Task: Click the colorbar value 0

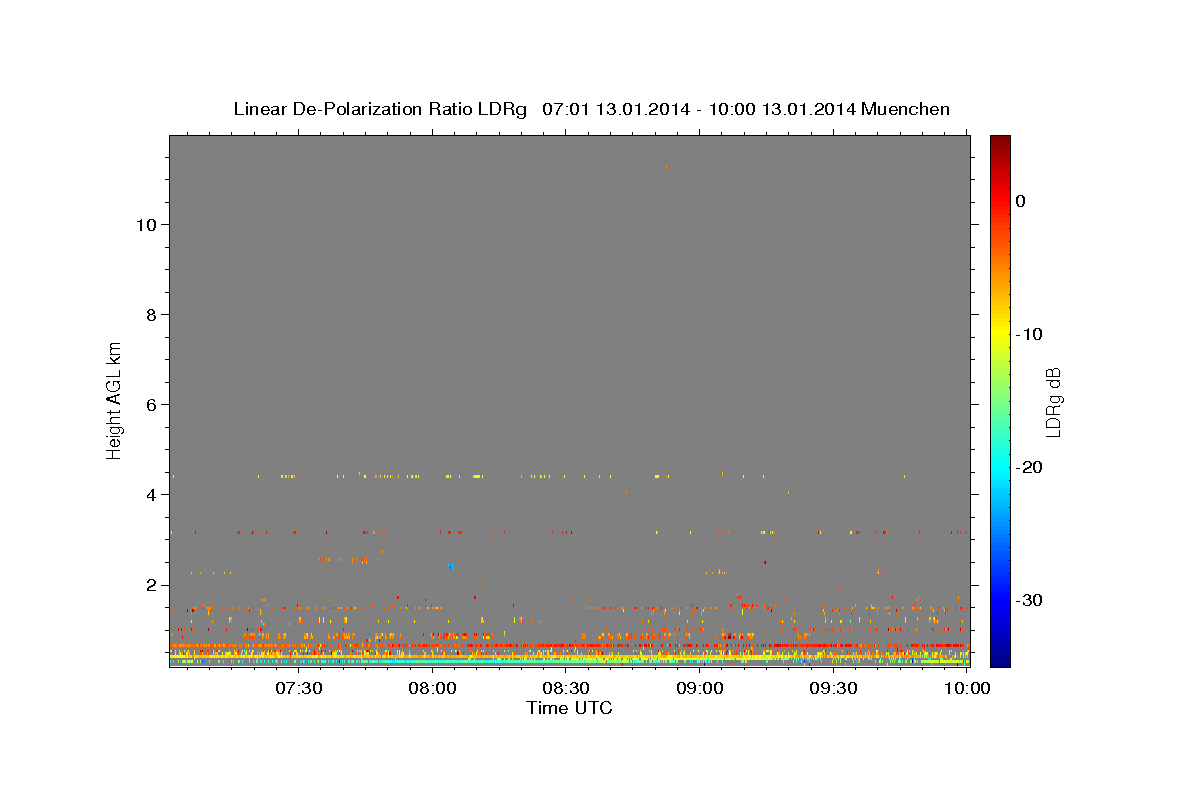Action: click(1021, 201)
